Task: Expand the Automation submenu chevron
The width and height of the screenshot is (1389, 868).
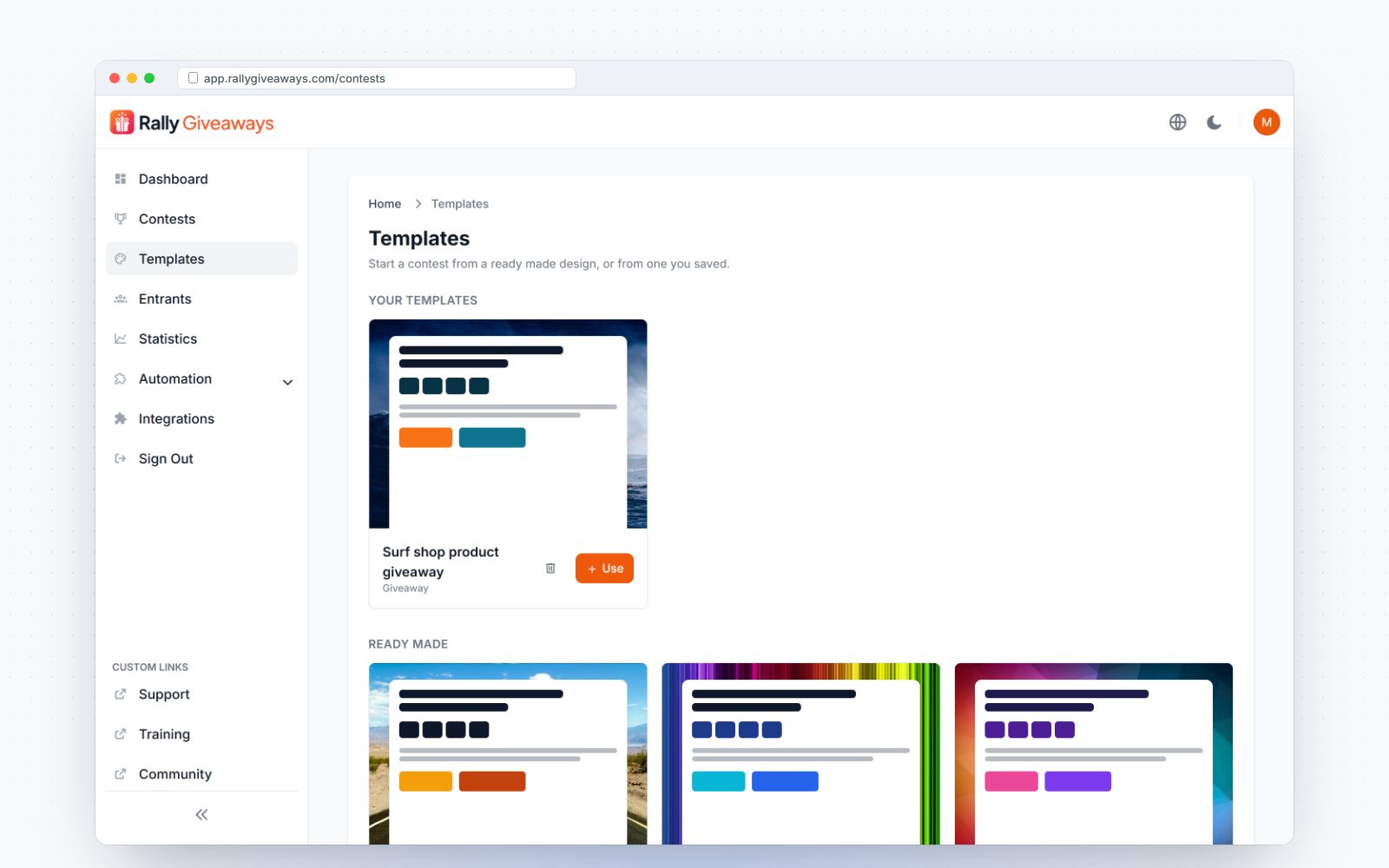Action: 287,382
